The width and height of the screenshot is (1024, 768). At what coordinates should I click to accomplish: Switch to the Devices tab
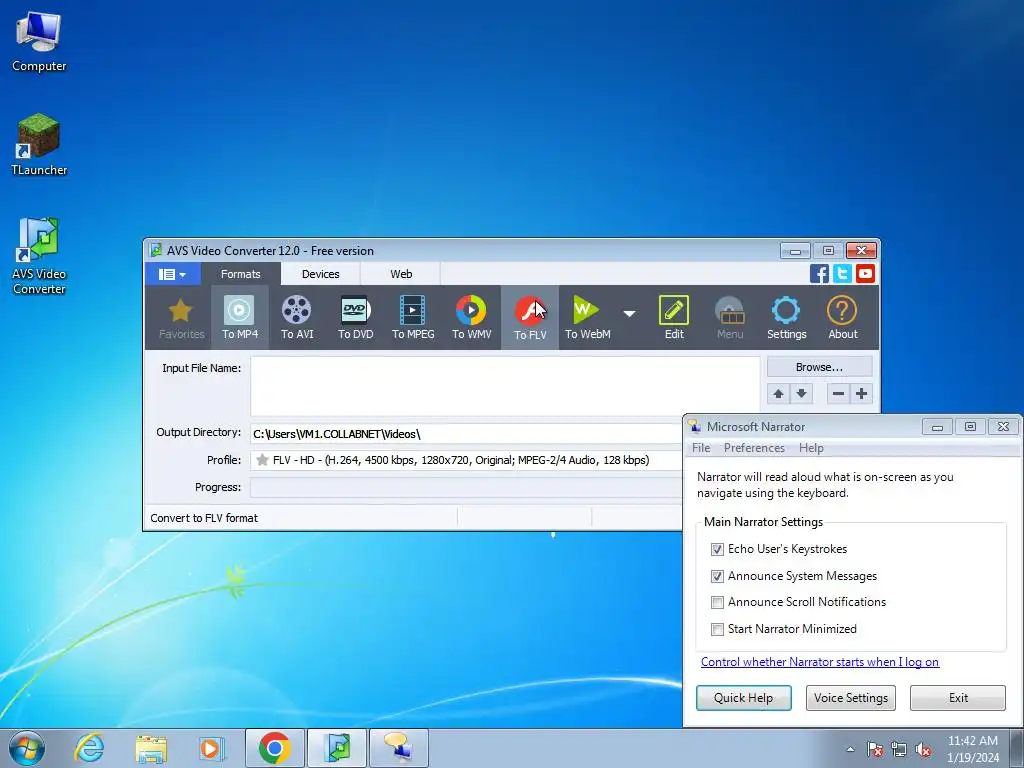[x=321, y=274]
